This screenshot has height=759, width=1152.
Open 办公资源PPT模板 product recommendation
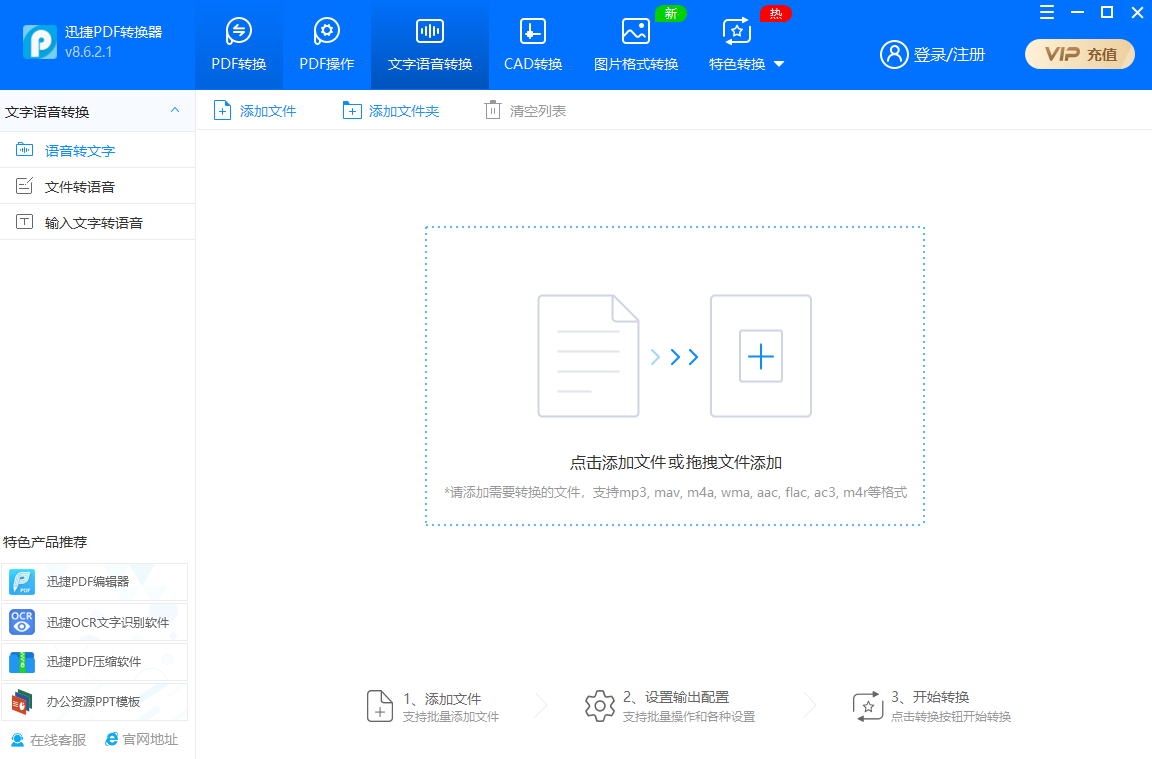[94, 702]
